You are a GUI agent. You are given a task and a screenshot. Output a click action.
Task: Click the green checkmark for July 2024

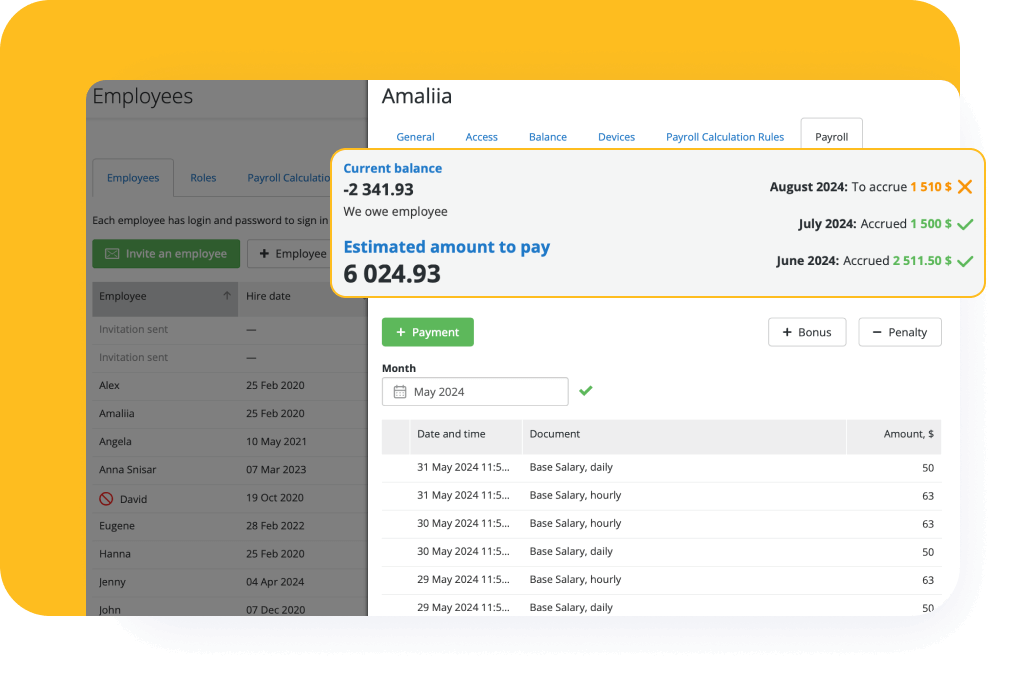tap(965, 224)
